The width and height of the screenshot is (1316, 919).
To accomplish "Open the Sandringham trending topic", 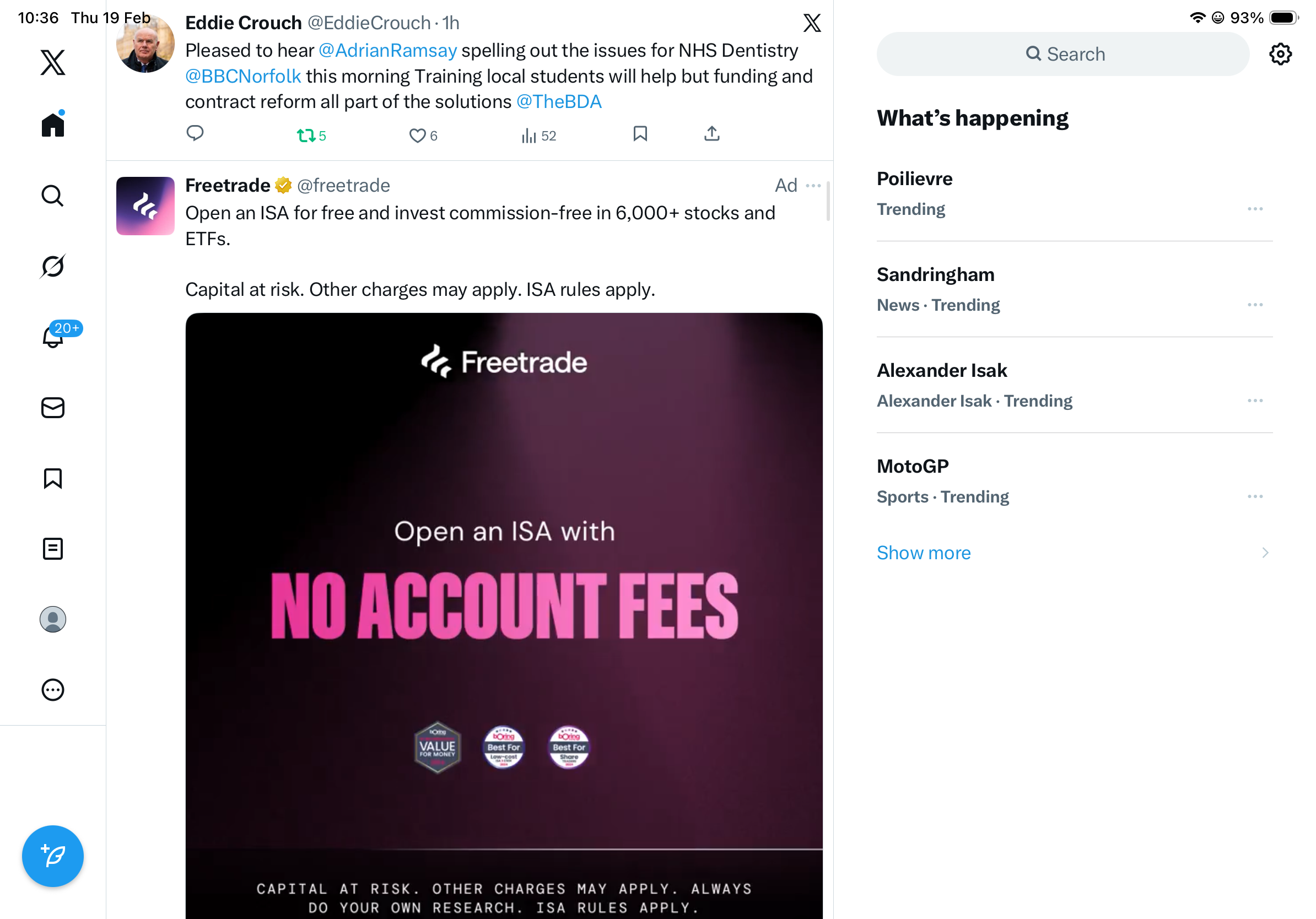I will [935, 275].
